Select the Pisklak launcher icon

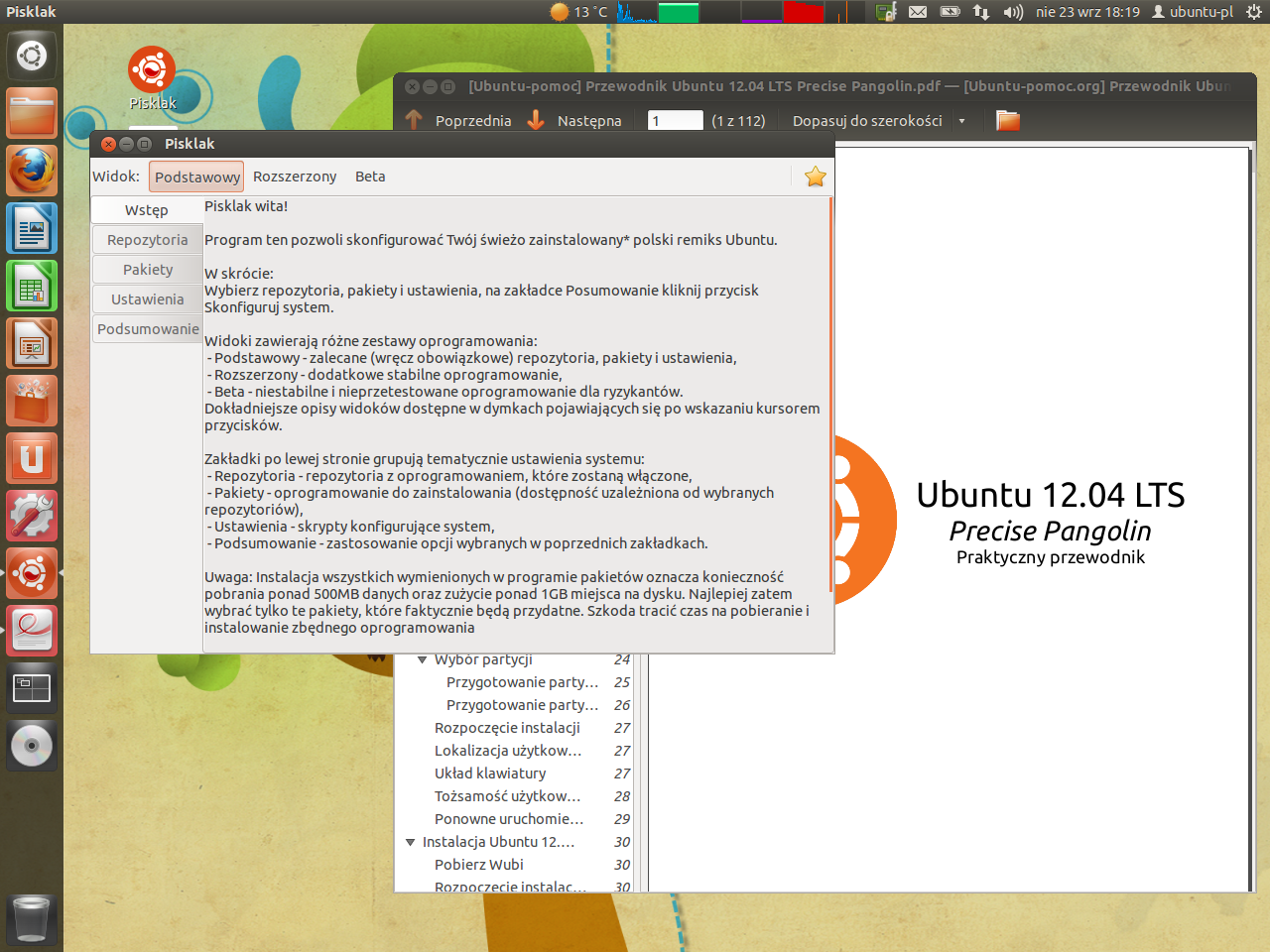(32, 573)
